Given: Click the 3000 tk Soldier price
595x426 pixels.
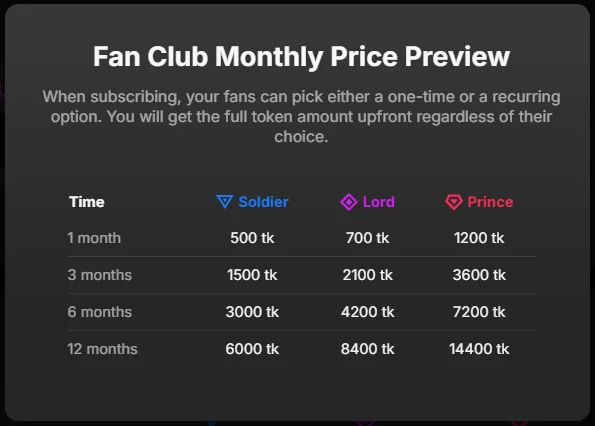Looking at the screenshot, I should coord(252,312).
